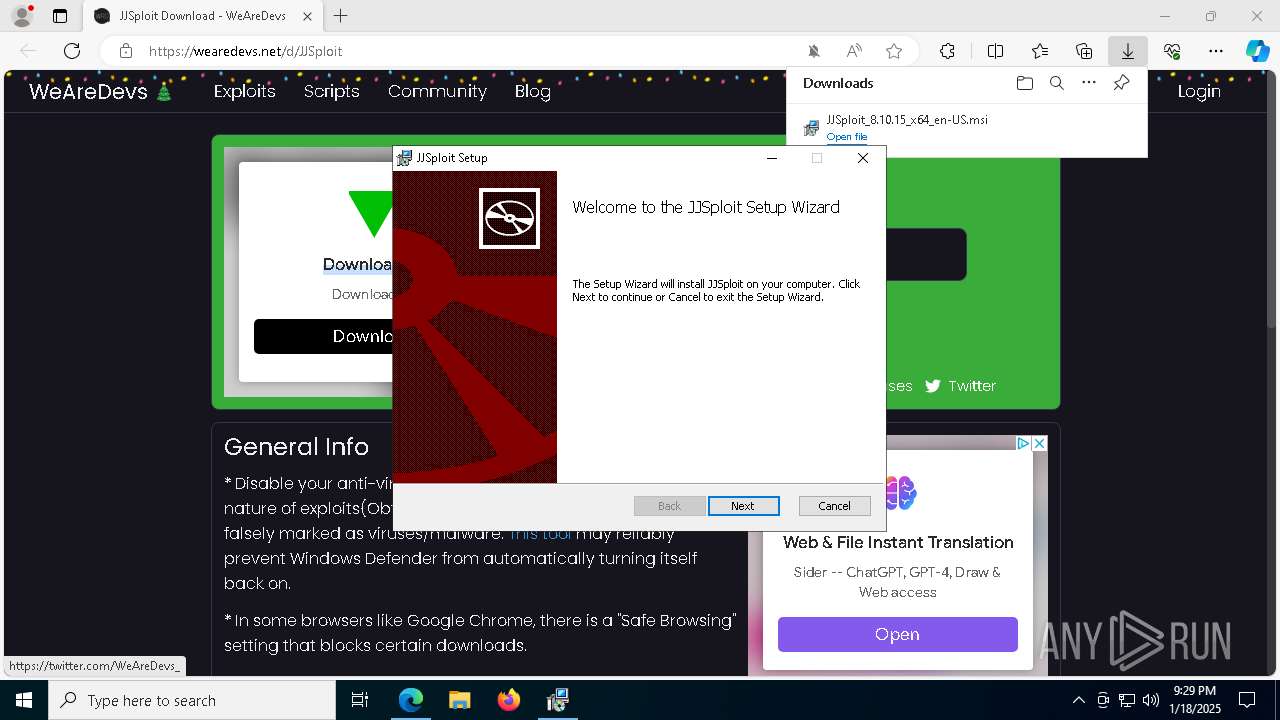This screenshot has height=720, width=1280.
Task: Open Firefox from the taskbar
Action: coord(508,700)
